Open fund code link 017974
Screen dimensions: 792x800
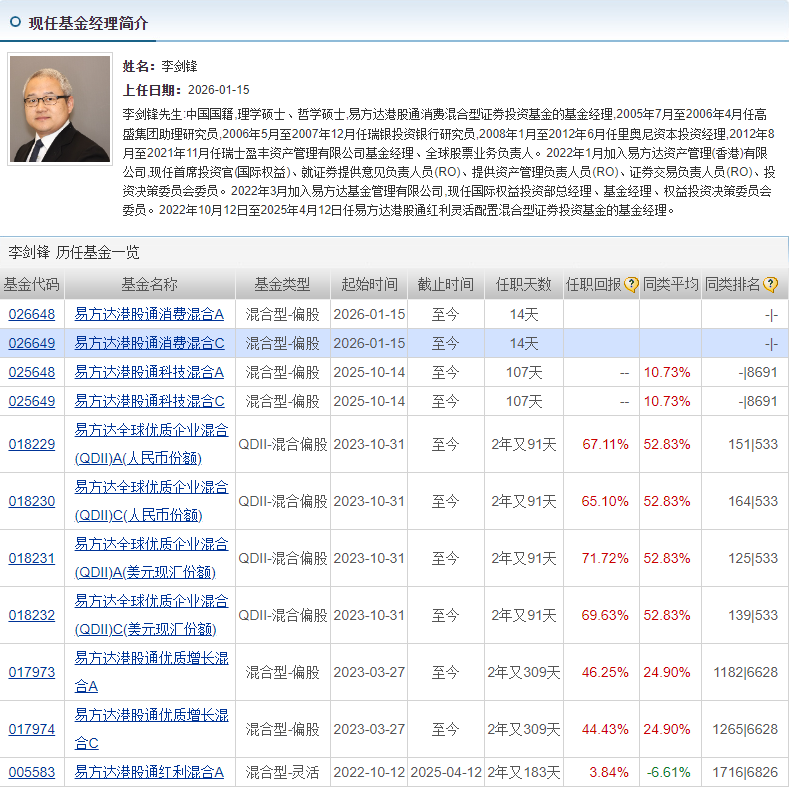tap(32, 730)
